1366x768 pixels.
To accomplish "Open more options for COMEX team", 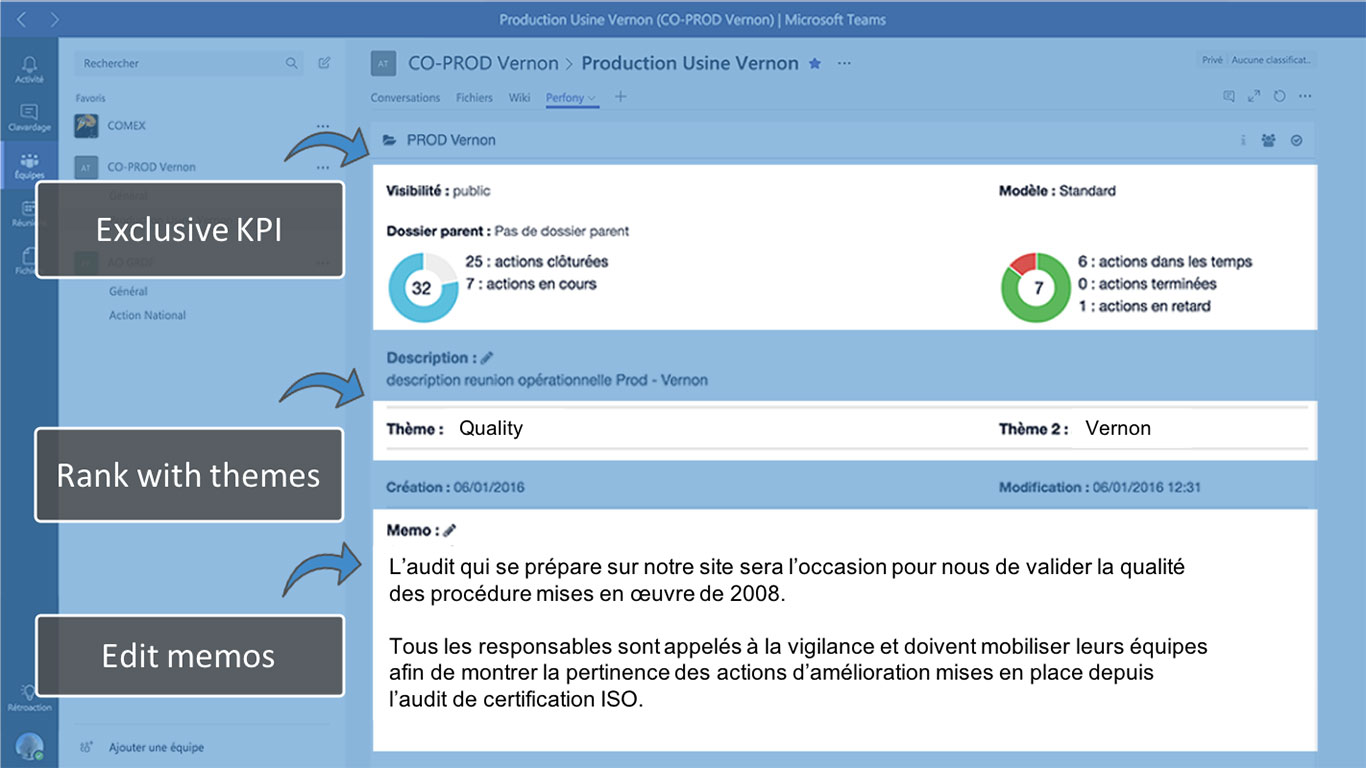I will [323, 126].
